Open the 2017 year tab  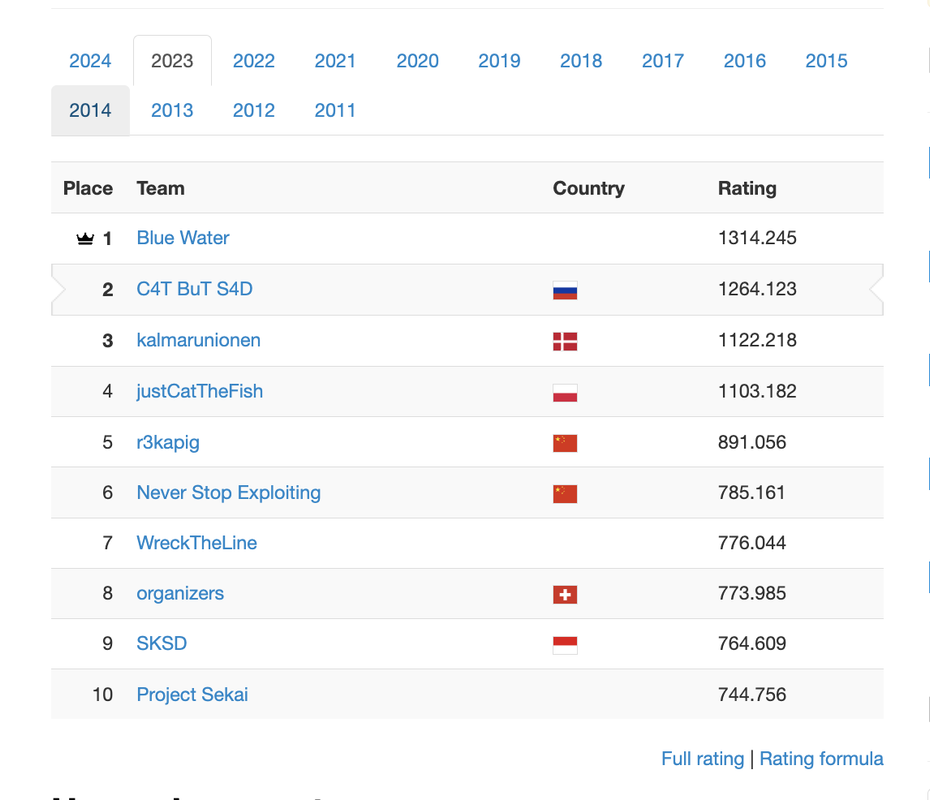663,60
